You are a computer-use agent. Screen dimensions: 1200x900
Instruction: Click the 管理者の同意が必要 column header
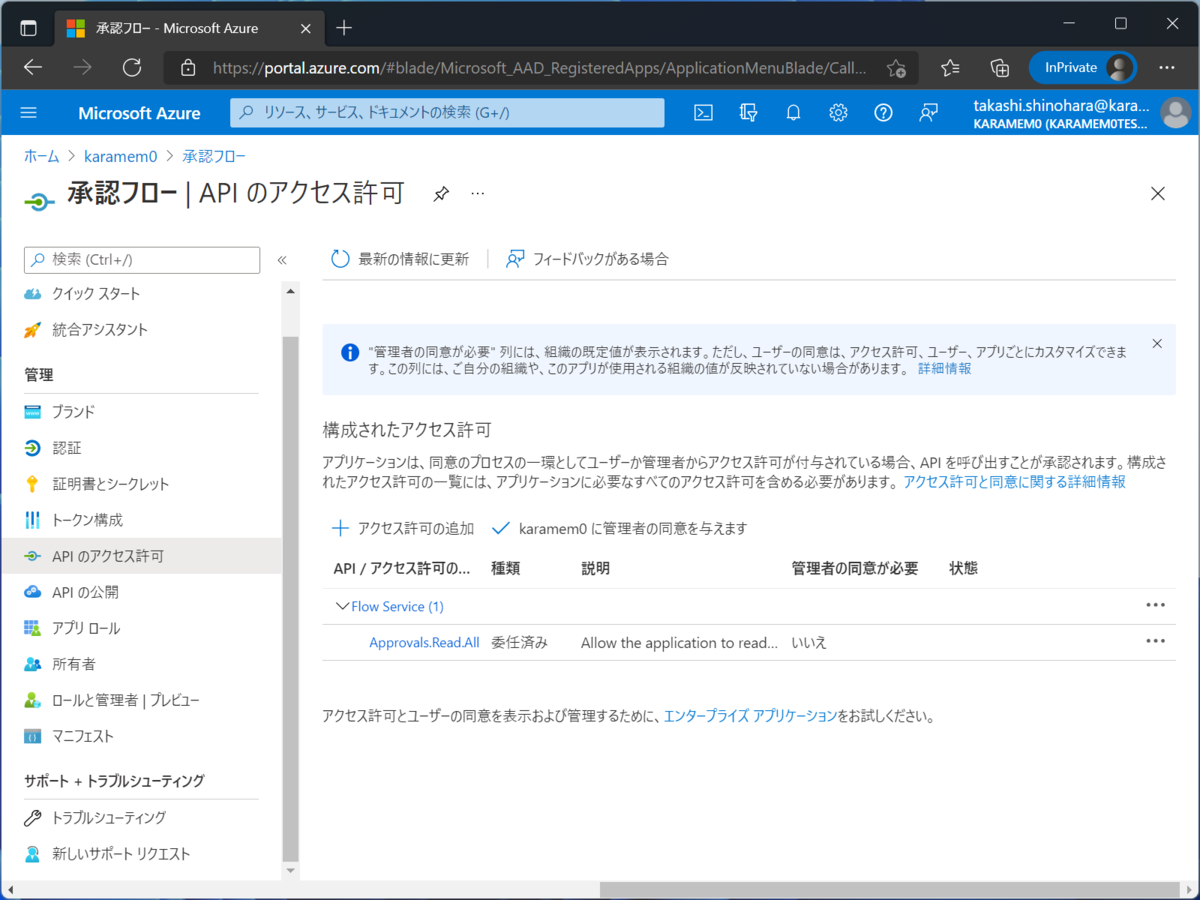click(x=855, y=568)
